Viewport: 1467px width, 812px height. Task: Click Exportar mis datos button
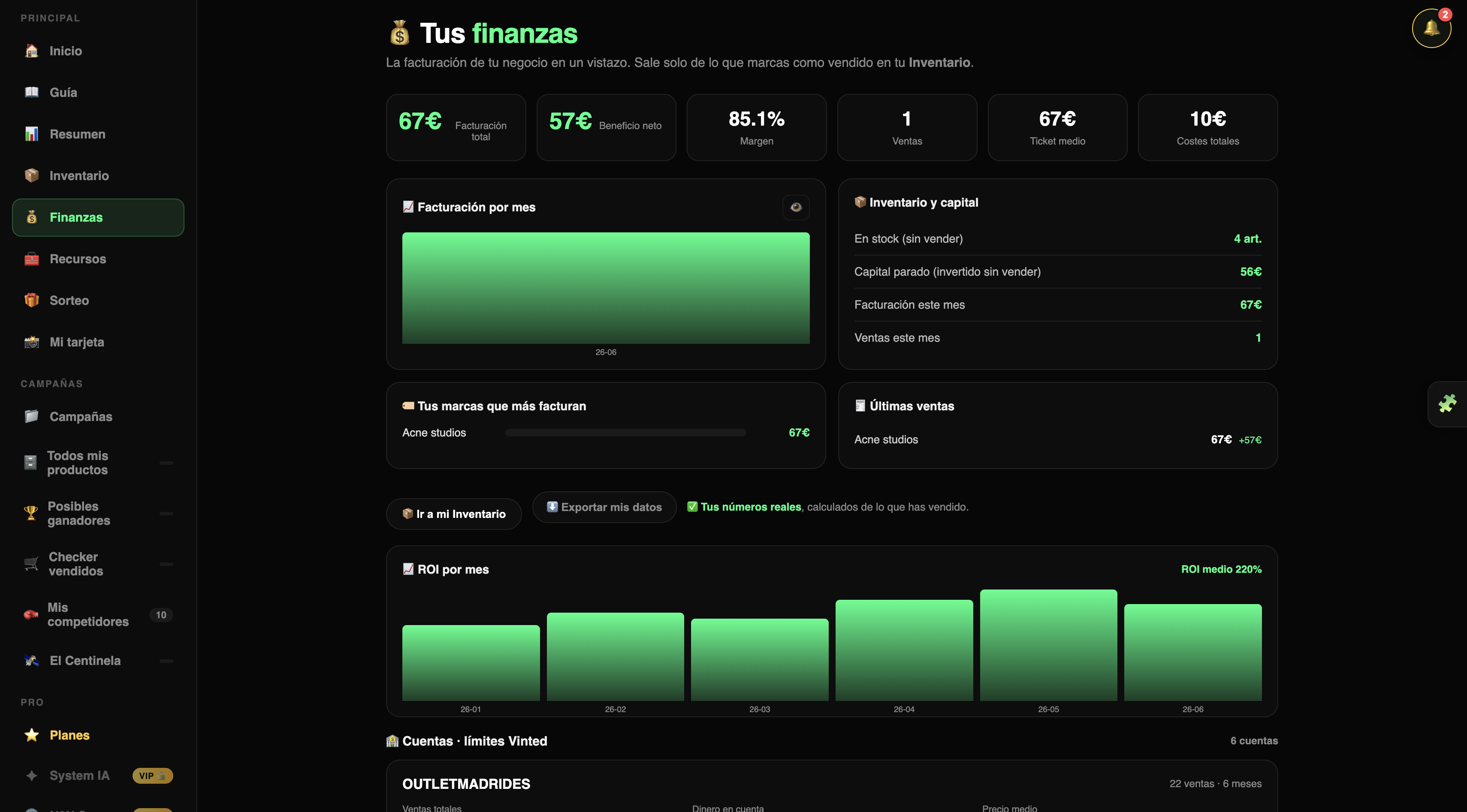point(604,507)
